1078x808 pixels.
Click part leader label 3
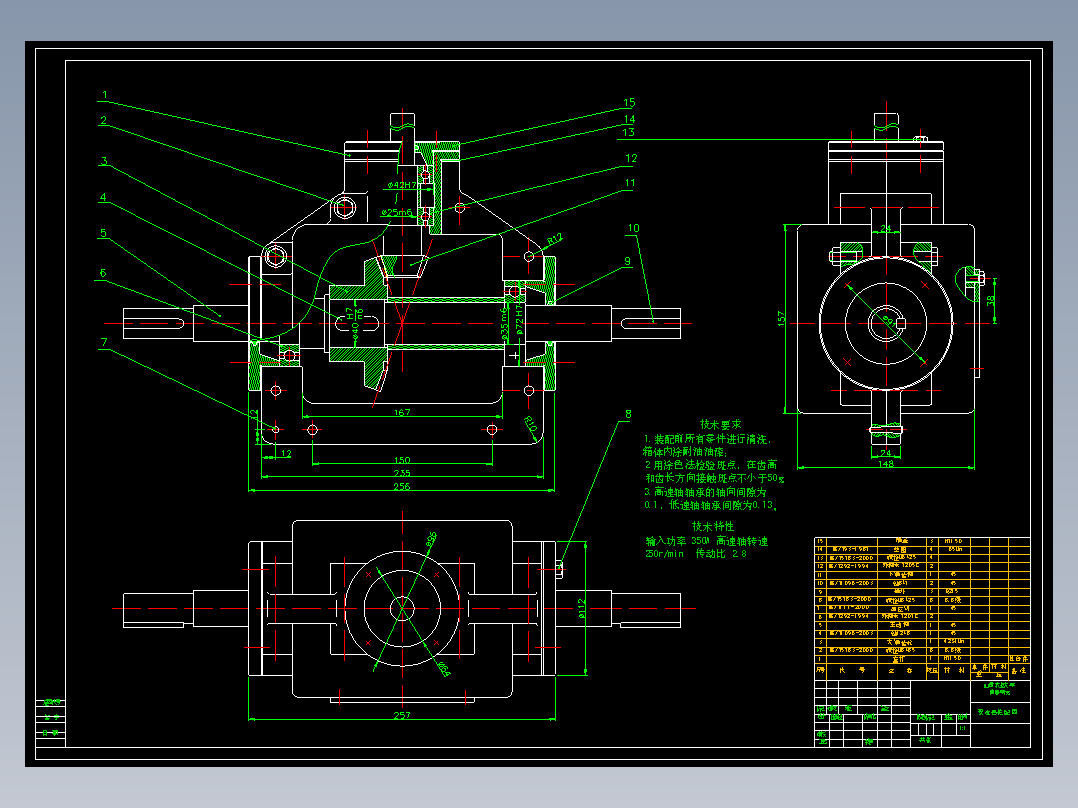coord(104,161)
